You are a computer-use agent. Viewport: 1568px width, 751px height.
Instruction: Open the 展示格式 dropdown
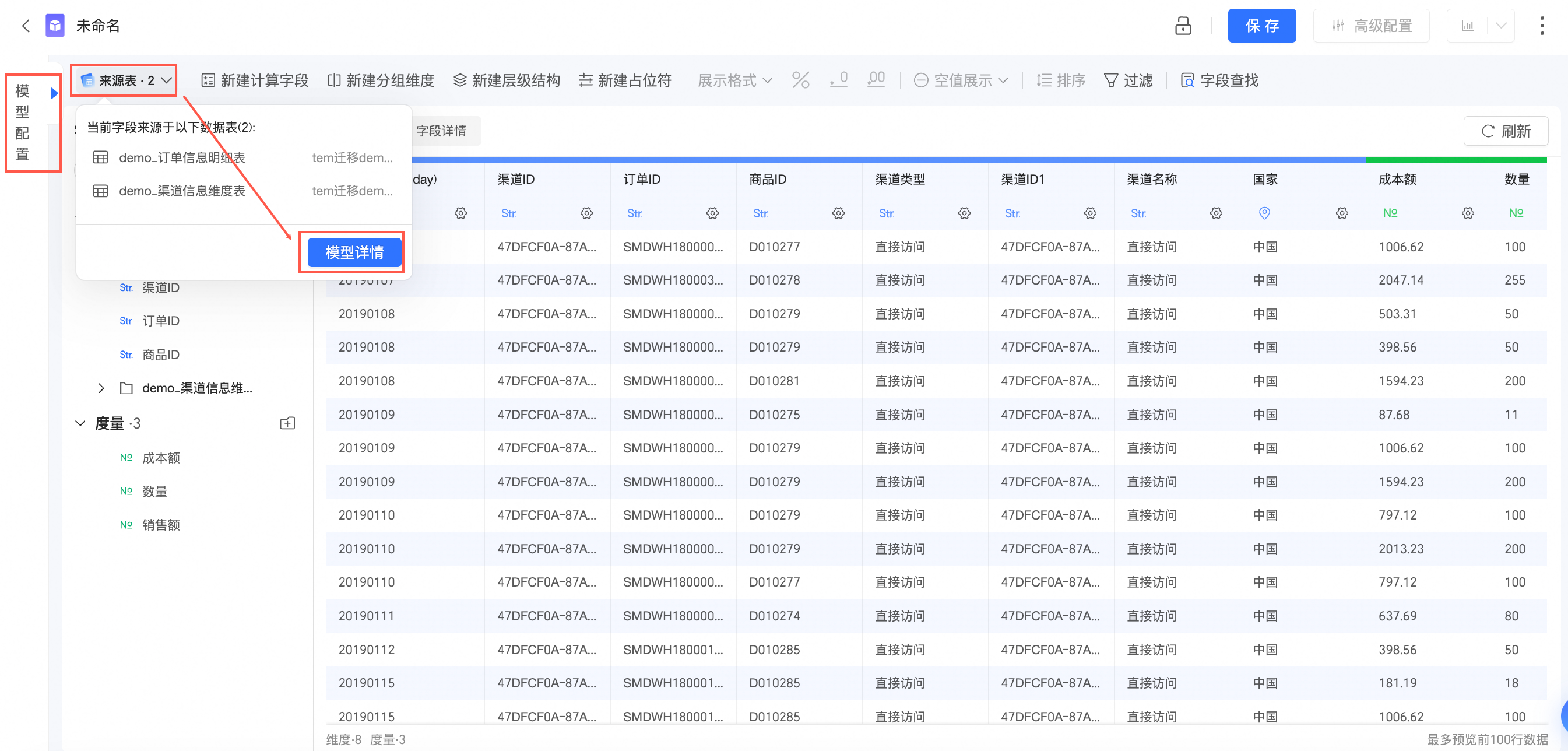(734, 80)
